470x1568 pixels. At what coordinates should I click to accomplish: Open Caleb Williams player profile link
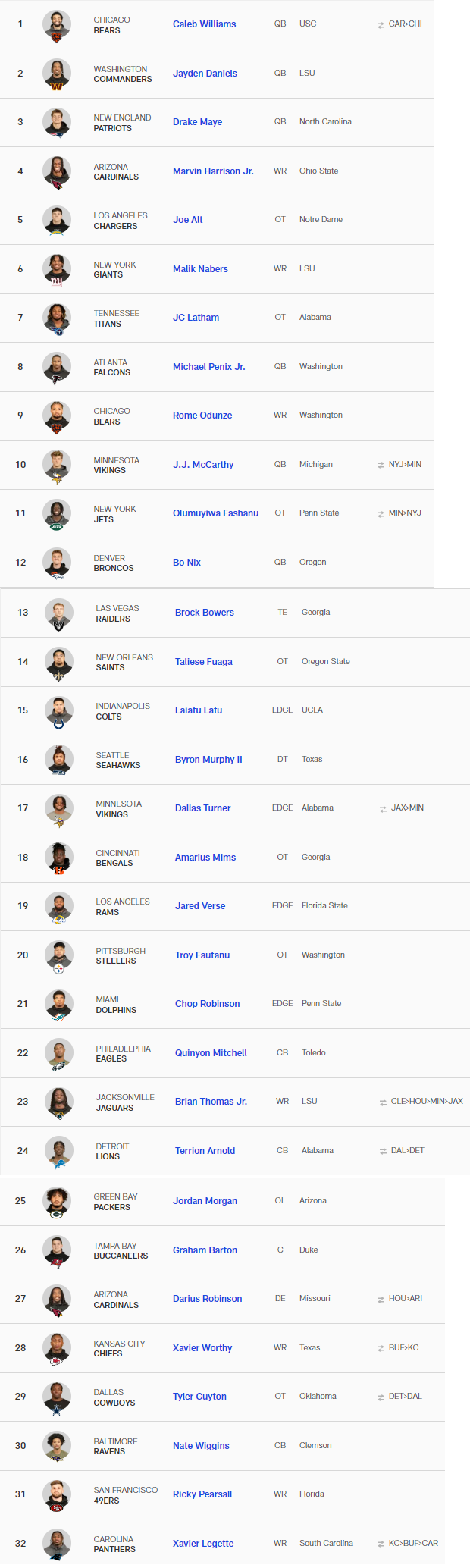pyautogui.click(x=204, y=24)
